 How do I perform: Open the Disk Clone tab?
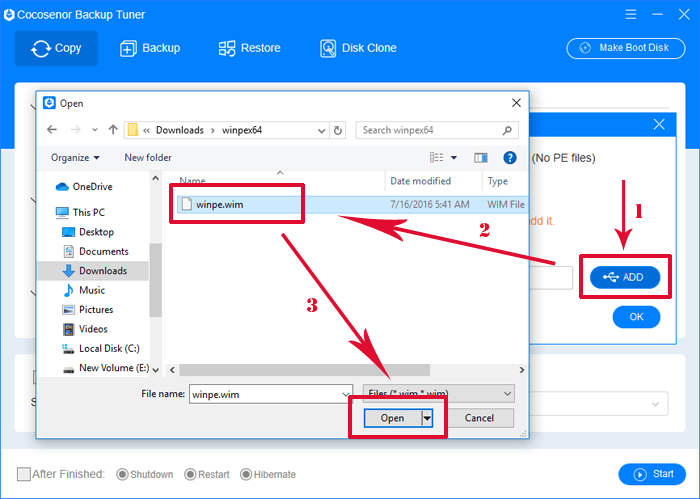[x=358, y=48]
